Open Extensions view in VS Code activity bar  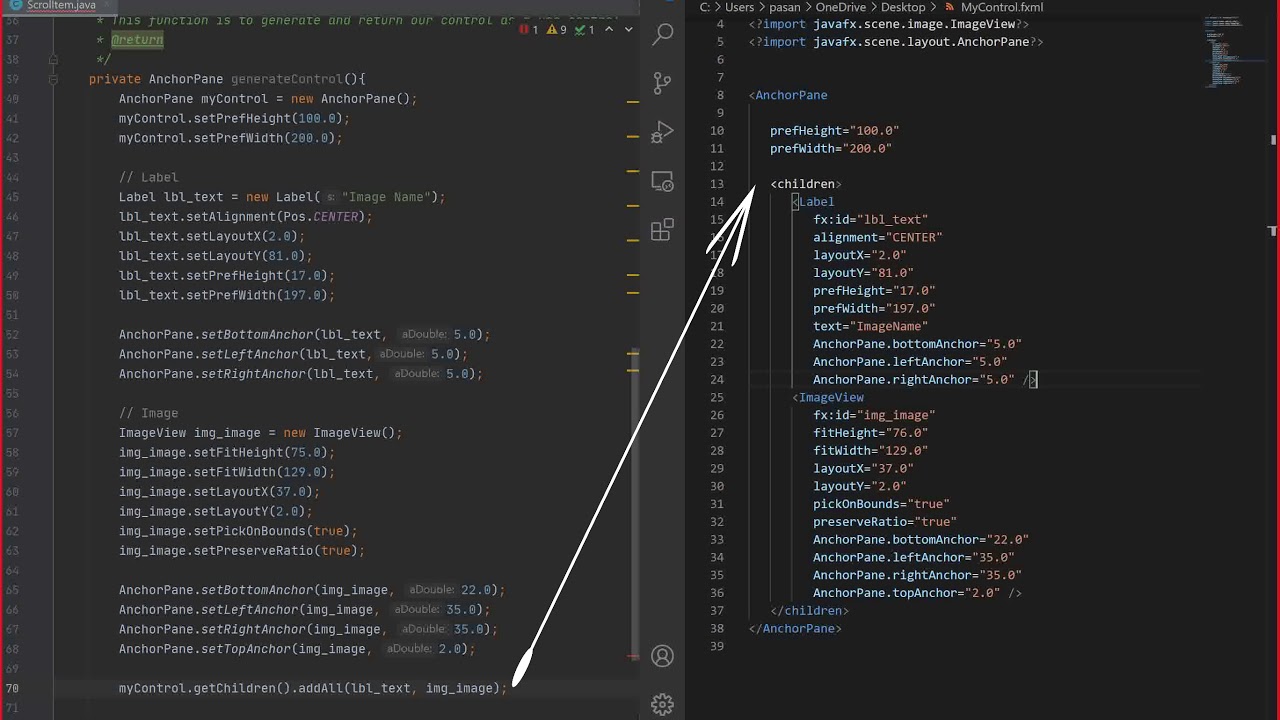[x=662, y=230]
